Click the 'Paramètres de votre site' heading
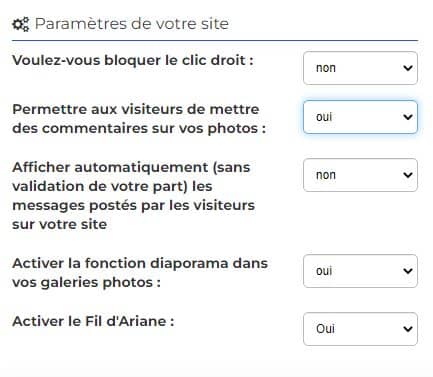433x377 pixels. 132,24
